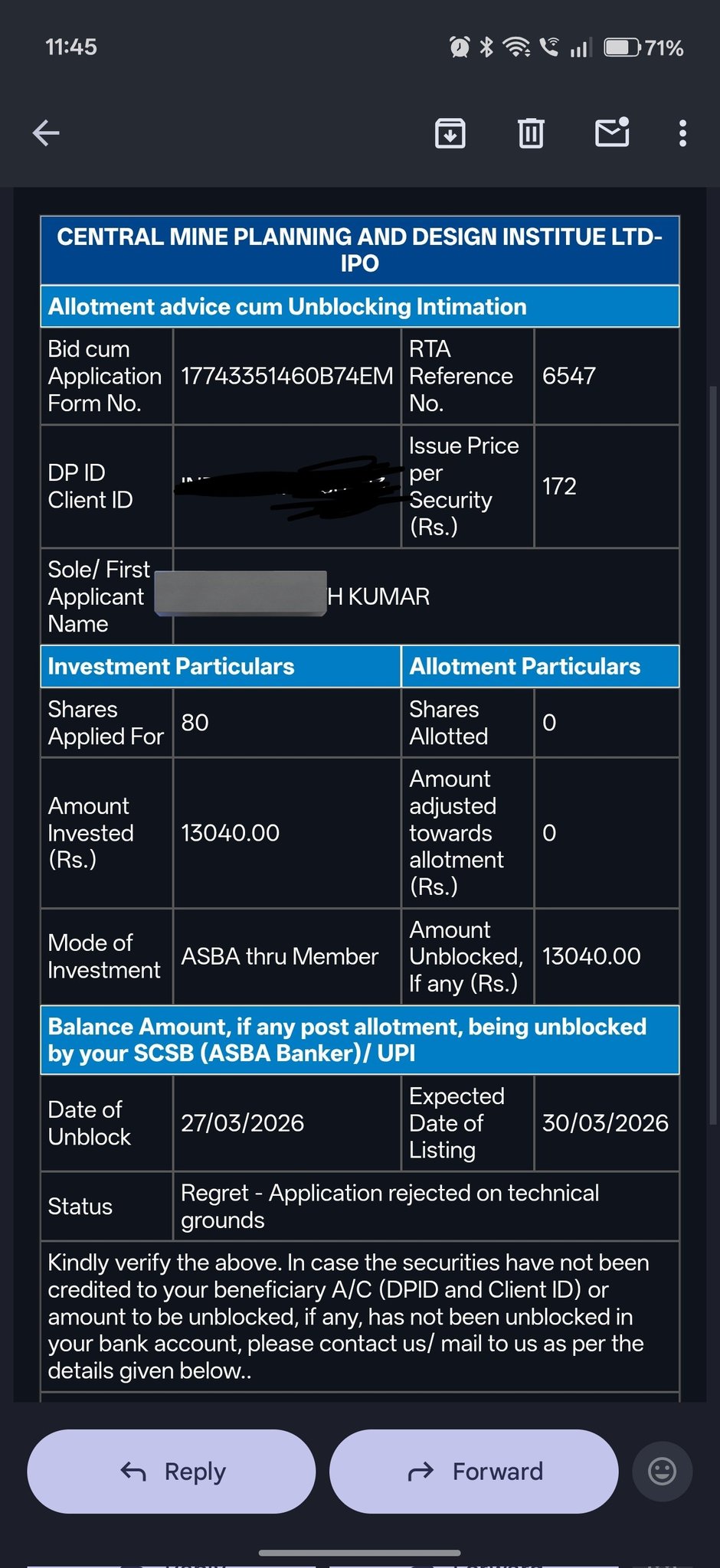
Task: Tap the Wi-Fi status icon
Action: [x=516, y=47]
